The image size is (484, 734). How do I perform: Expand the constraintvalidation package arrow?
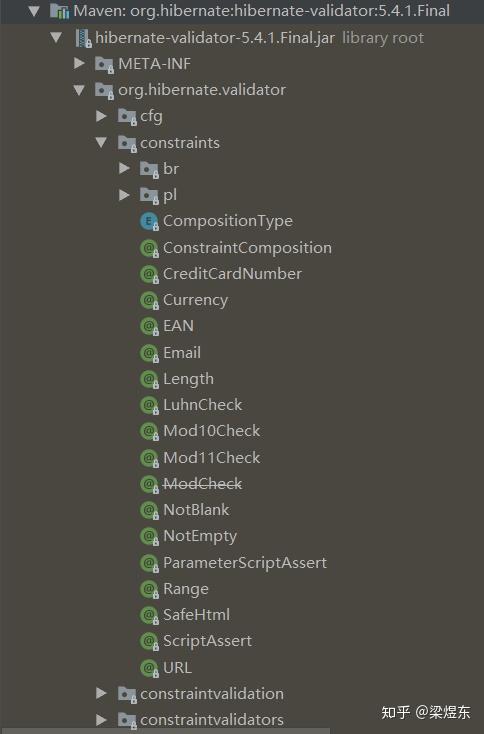point(101,693)
